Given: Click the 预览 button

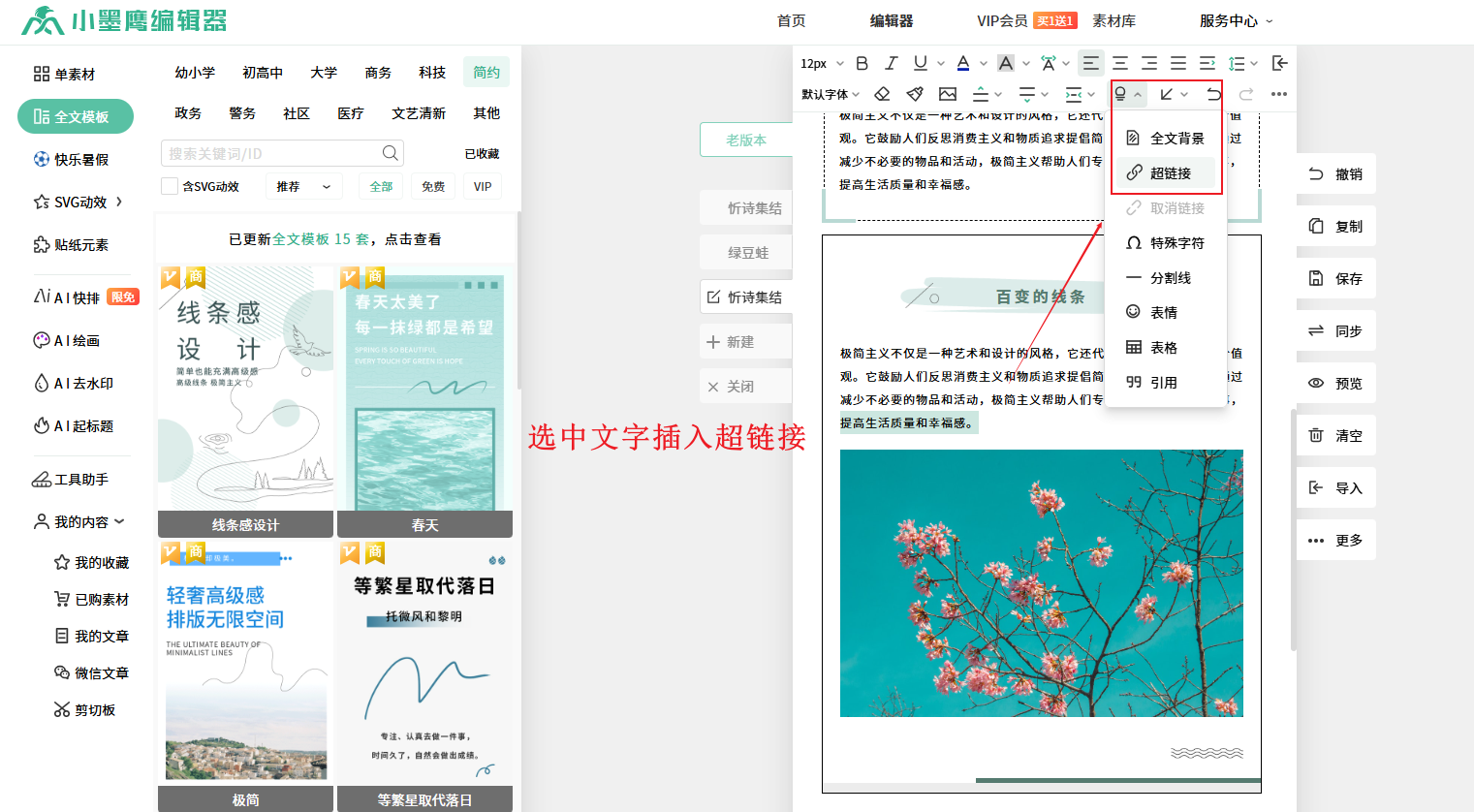Looking at the screenshot, I should (x=1336, y=383).
